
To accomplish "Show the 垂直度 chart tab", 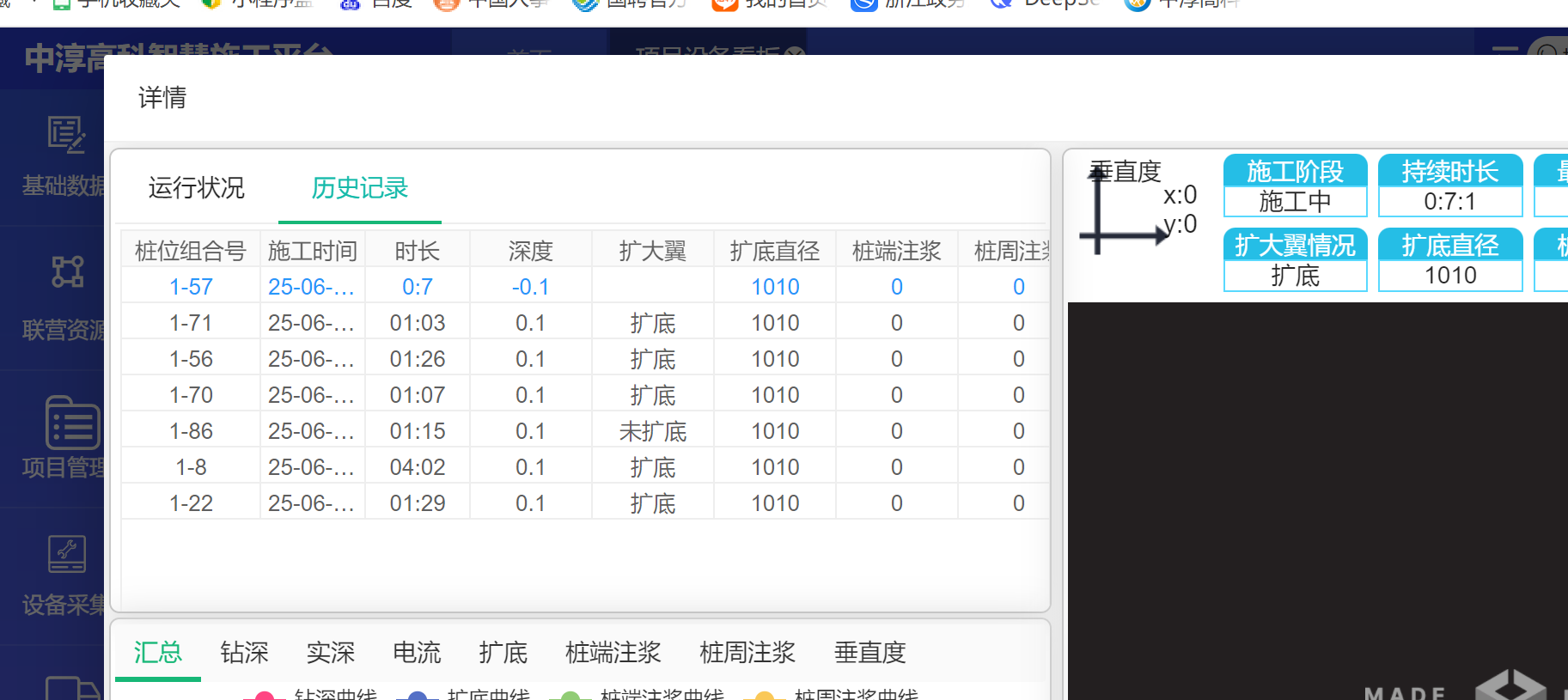I will pos(869,653).
